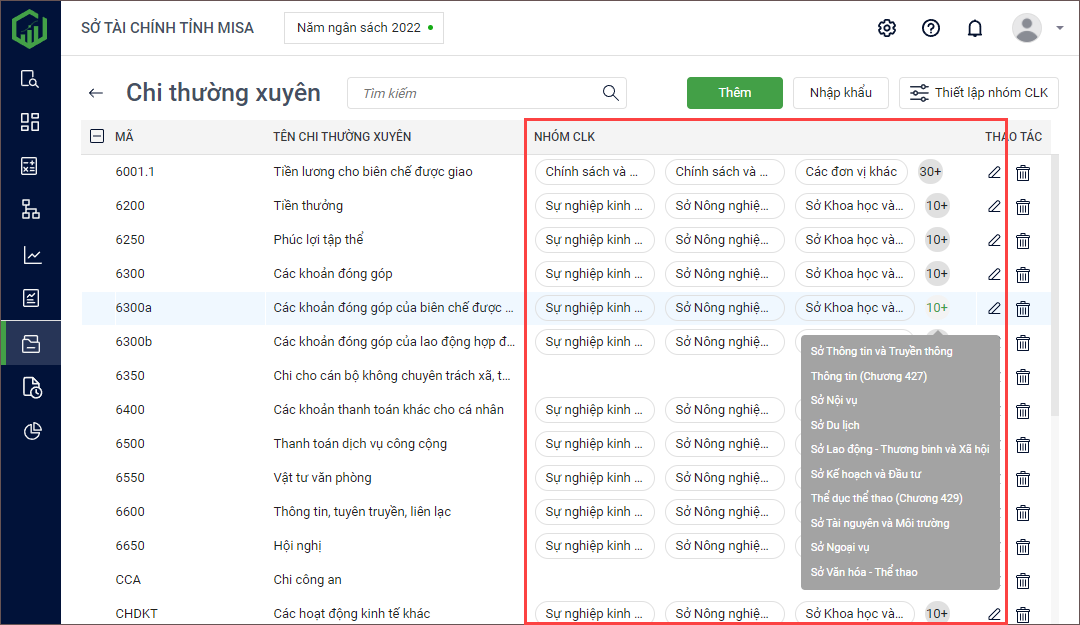
Task: Delete row 6200 Tiền thưởng using trash icon
Action: point(1023,207)
